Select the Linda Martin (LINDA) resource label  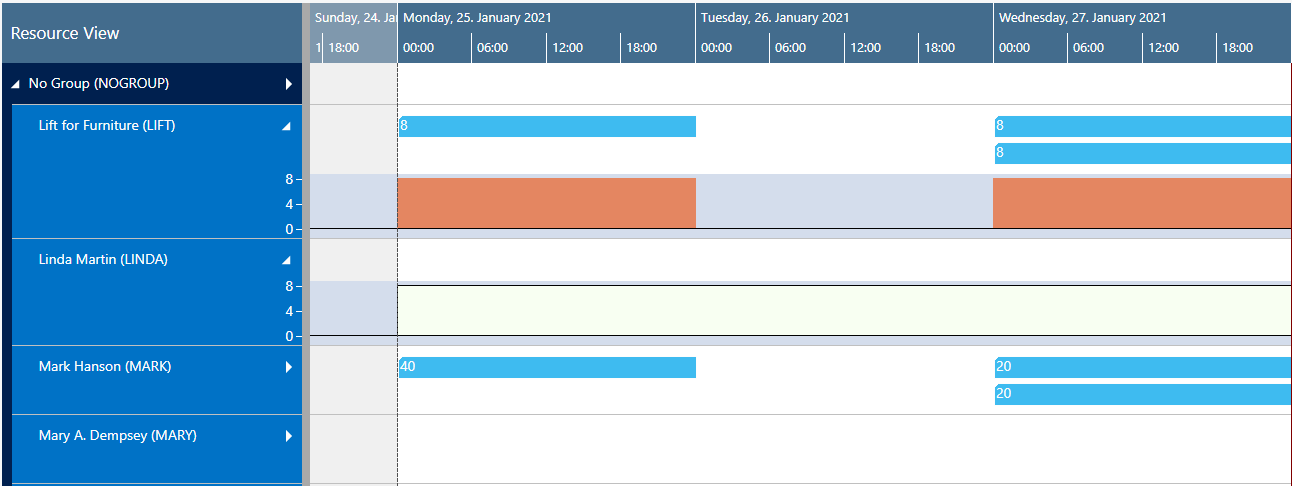click(x=103, y=260)
